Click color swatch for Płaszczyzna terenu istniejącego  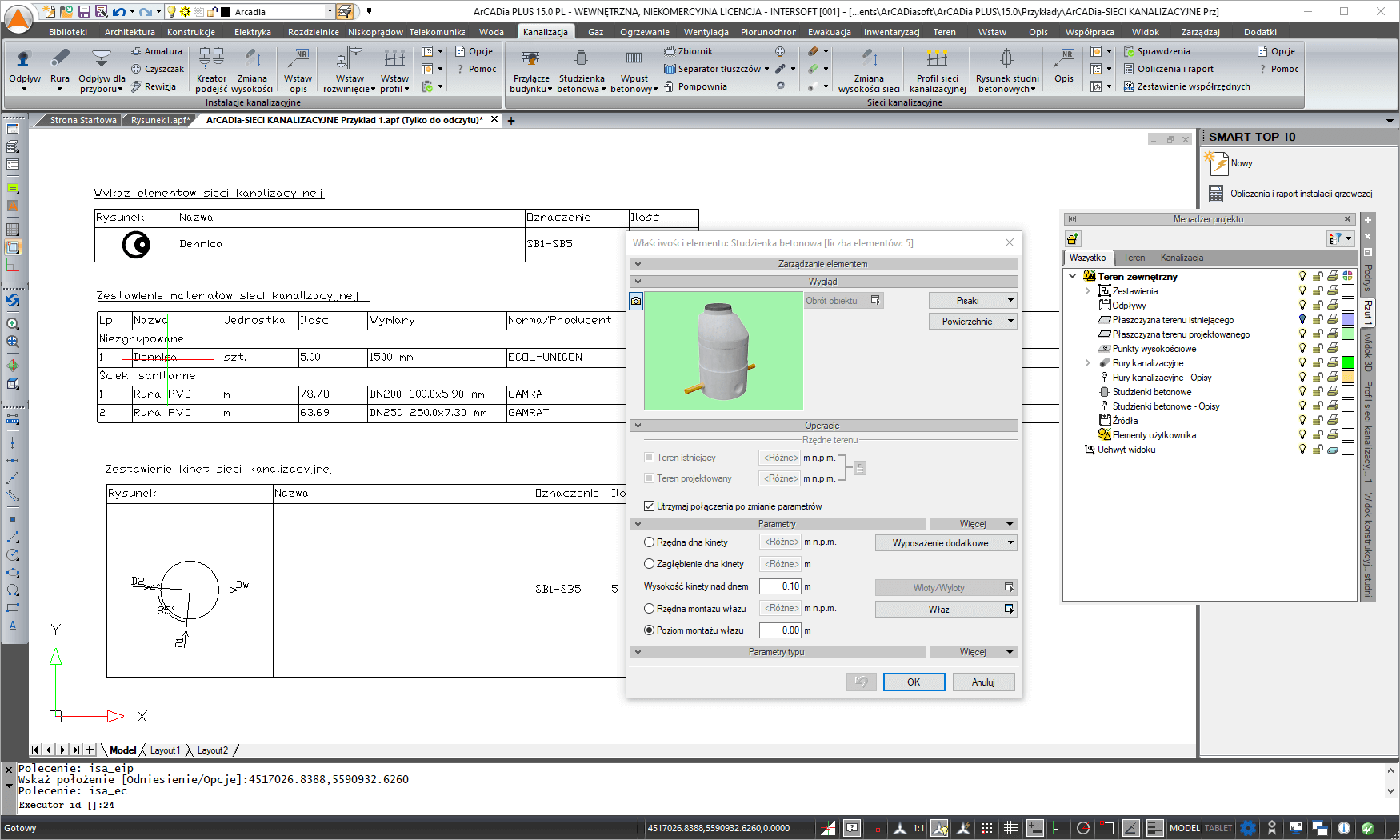[x=1348, y=320]
